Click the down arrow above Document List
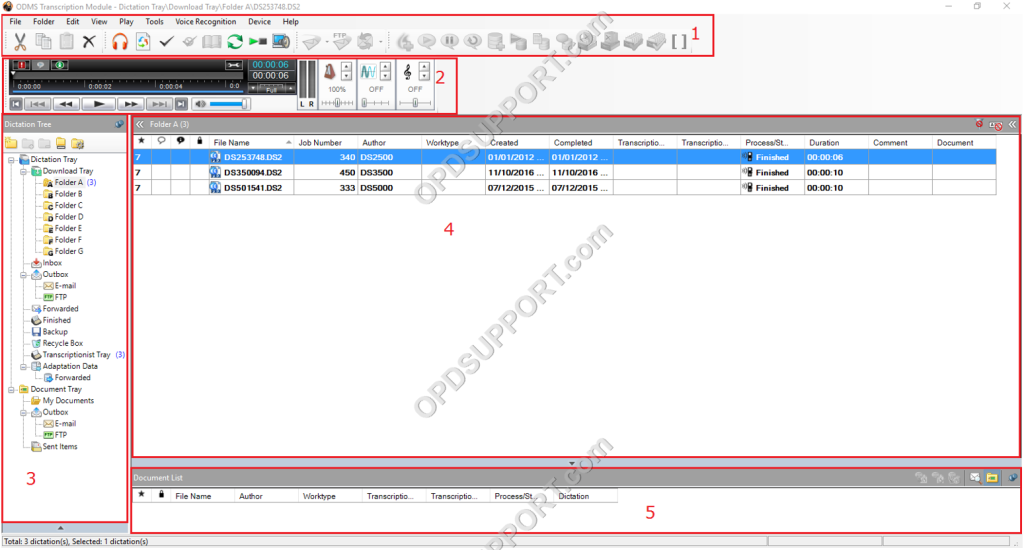The width and height of the screenshot is (1024, 550). [572, 463]
